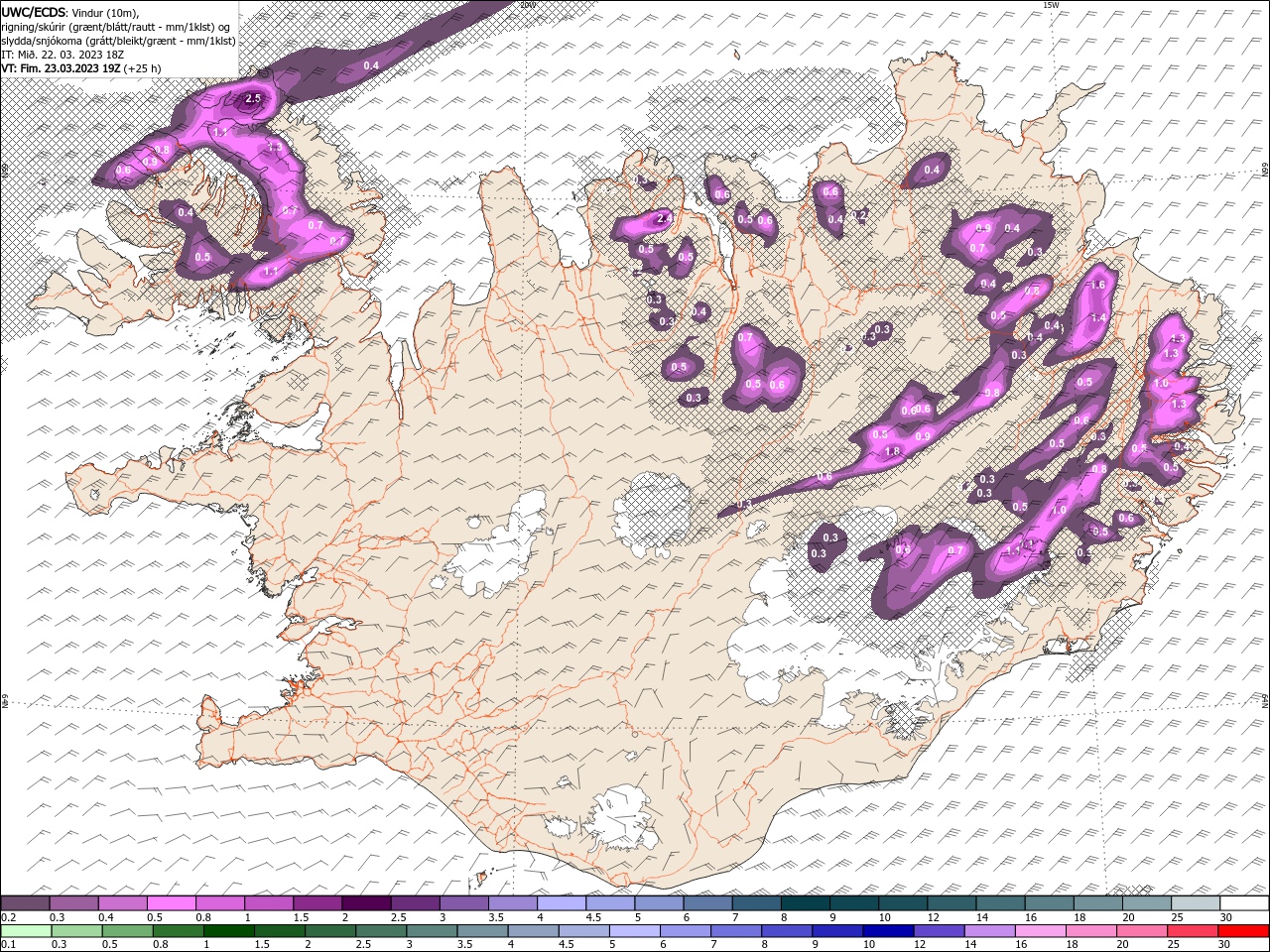Pick the darkest green swatch above the lower-row 1
The width and height of the screenshot is (1270, 952).
pos(228,931)
